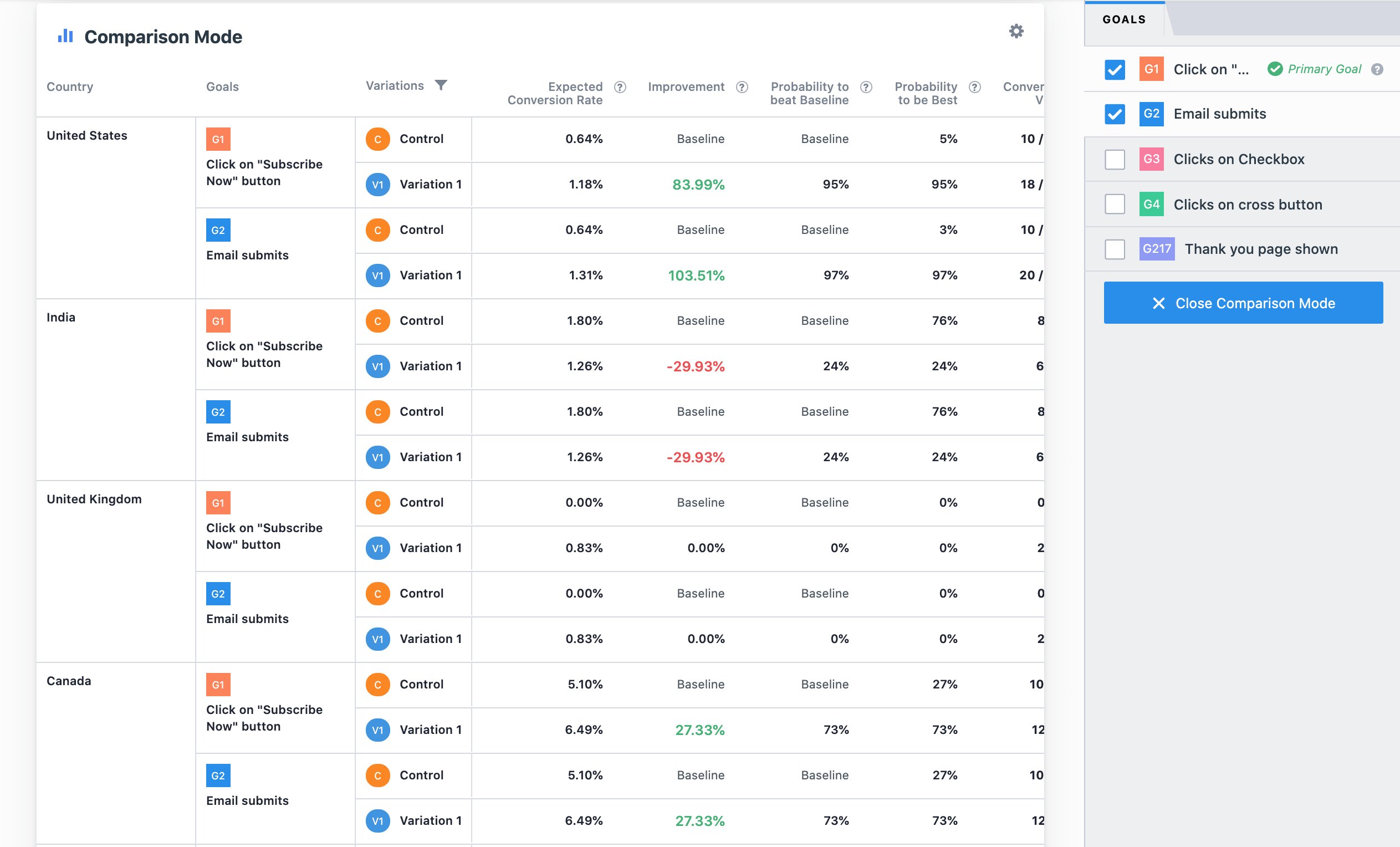Click Canada G1 27.33% improvement value

click(x=700, y=730)
